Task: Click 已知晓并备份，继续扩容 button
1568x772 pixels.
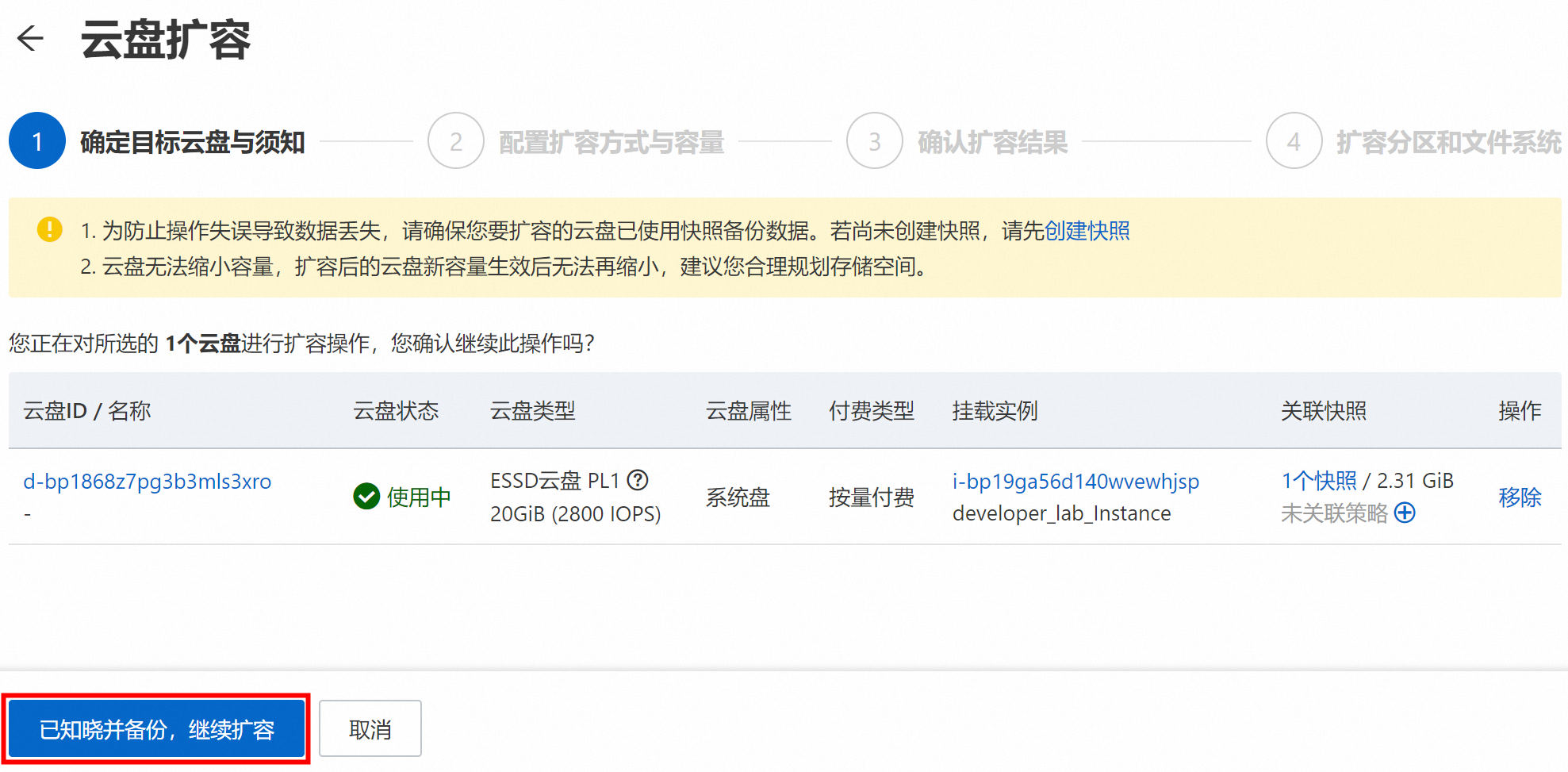Action: (x=157, y=729)
